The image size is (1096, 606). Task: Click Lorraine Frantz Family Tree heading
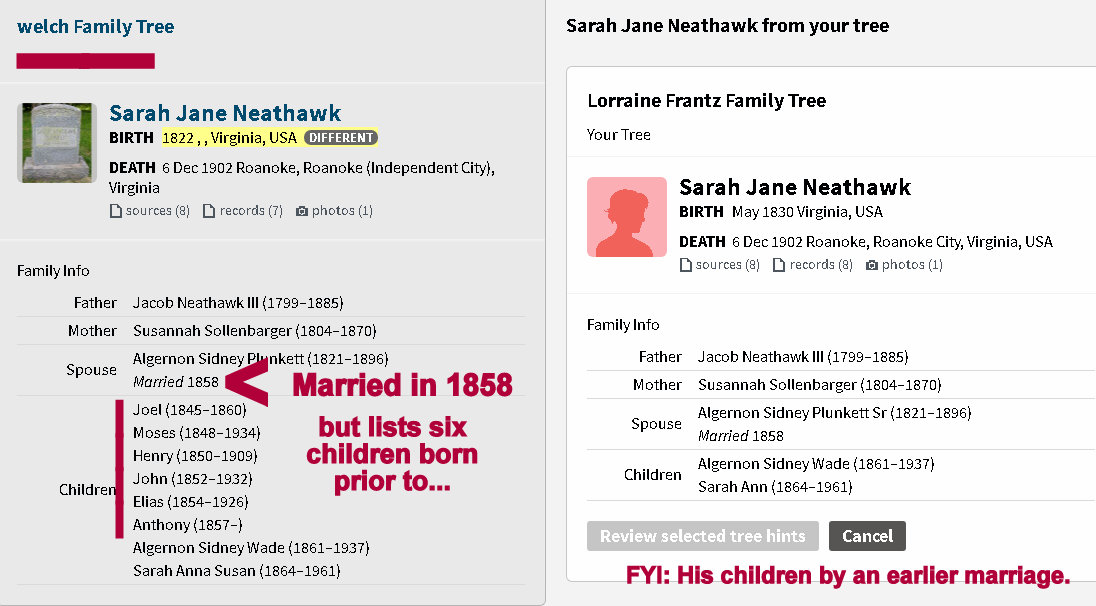[x=707, y=101]
